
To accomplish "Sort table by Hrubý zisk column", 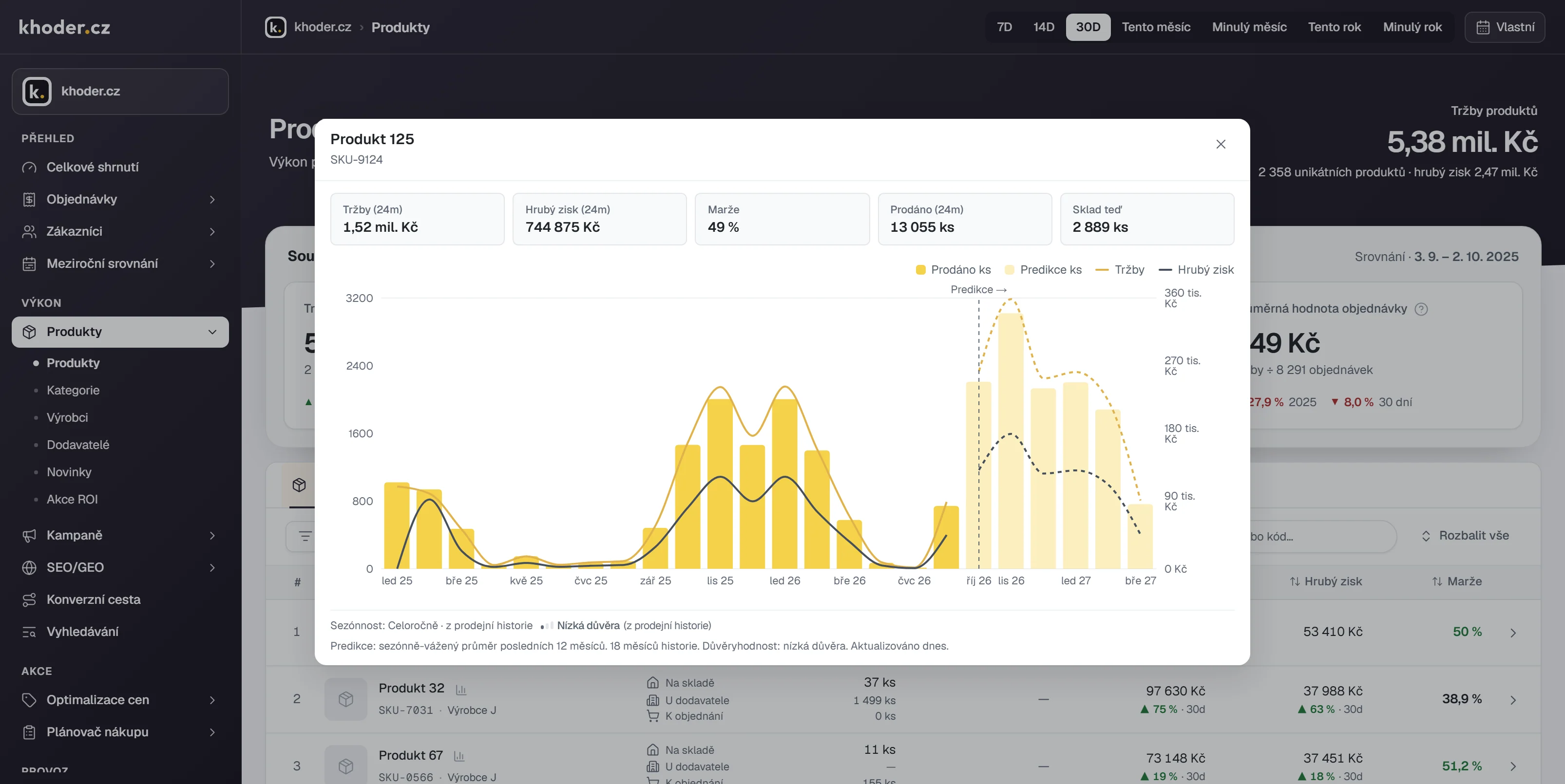I will (1326, 581).
